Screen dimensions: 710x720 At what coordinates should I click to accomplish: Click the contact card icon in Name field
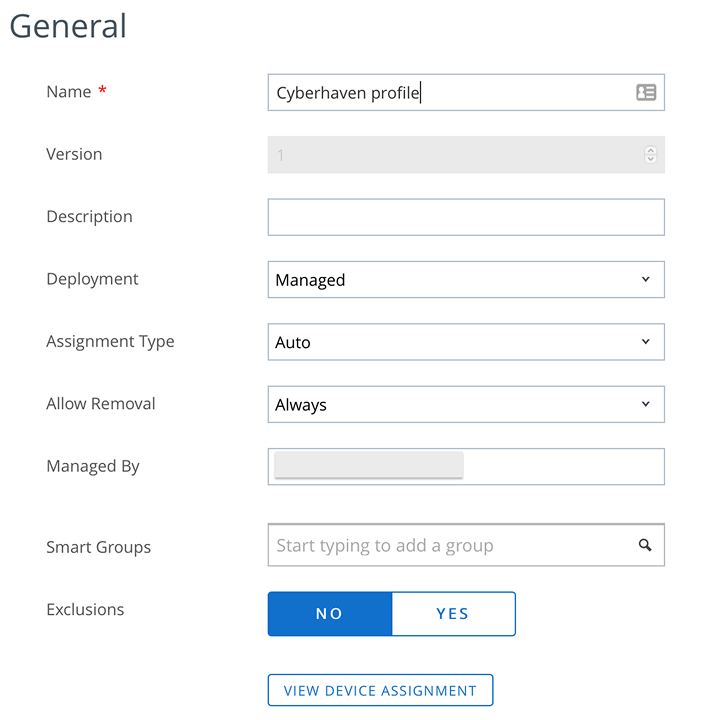(x=646, y=93)
